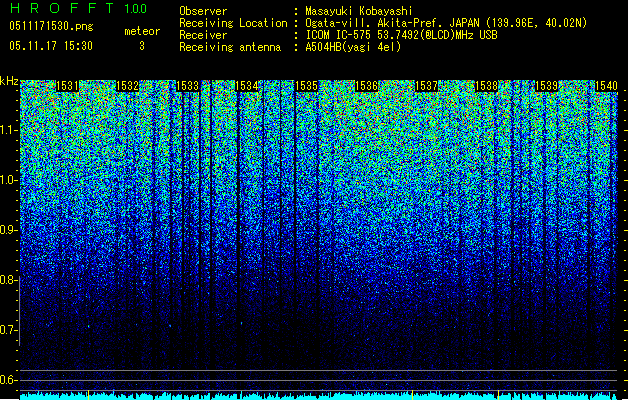The image size is (629, 400).
Task: Click the 1.0 kHz axis label
Action: (x=9, y=180)
